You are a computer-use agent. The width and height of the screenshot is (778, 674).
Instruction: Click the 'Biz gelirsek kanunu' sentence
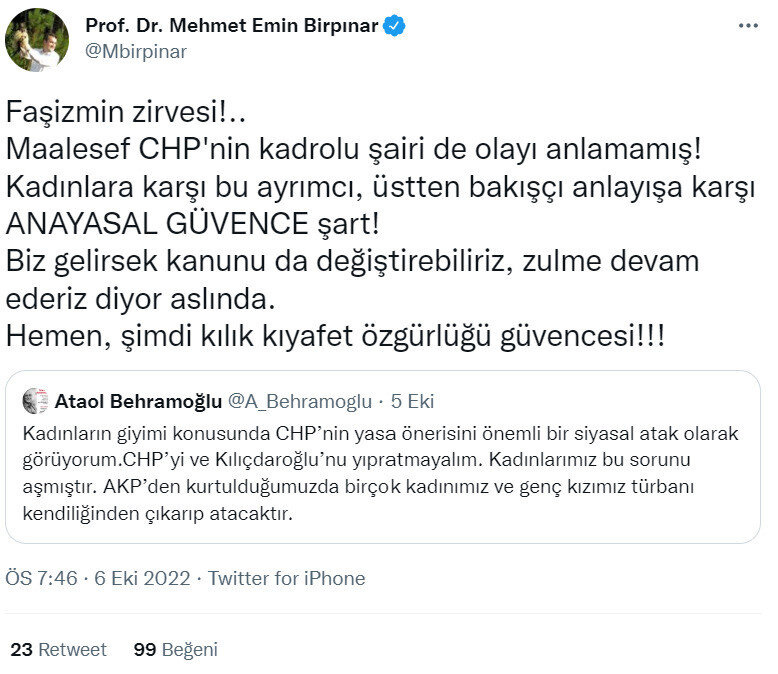[x=352, y=280]
